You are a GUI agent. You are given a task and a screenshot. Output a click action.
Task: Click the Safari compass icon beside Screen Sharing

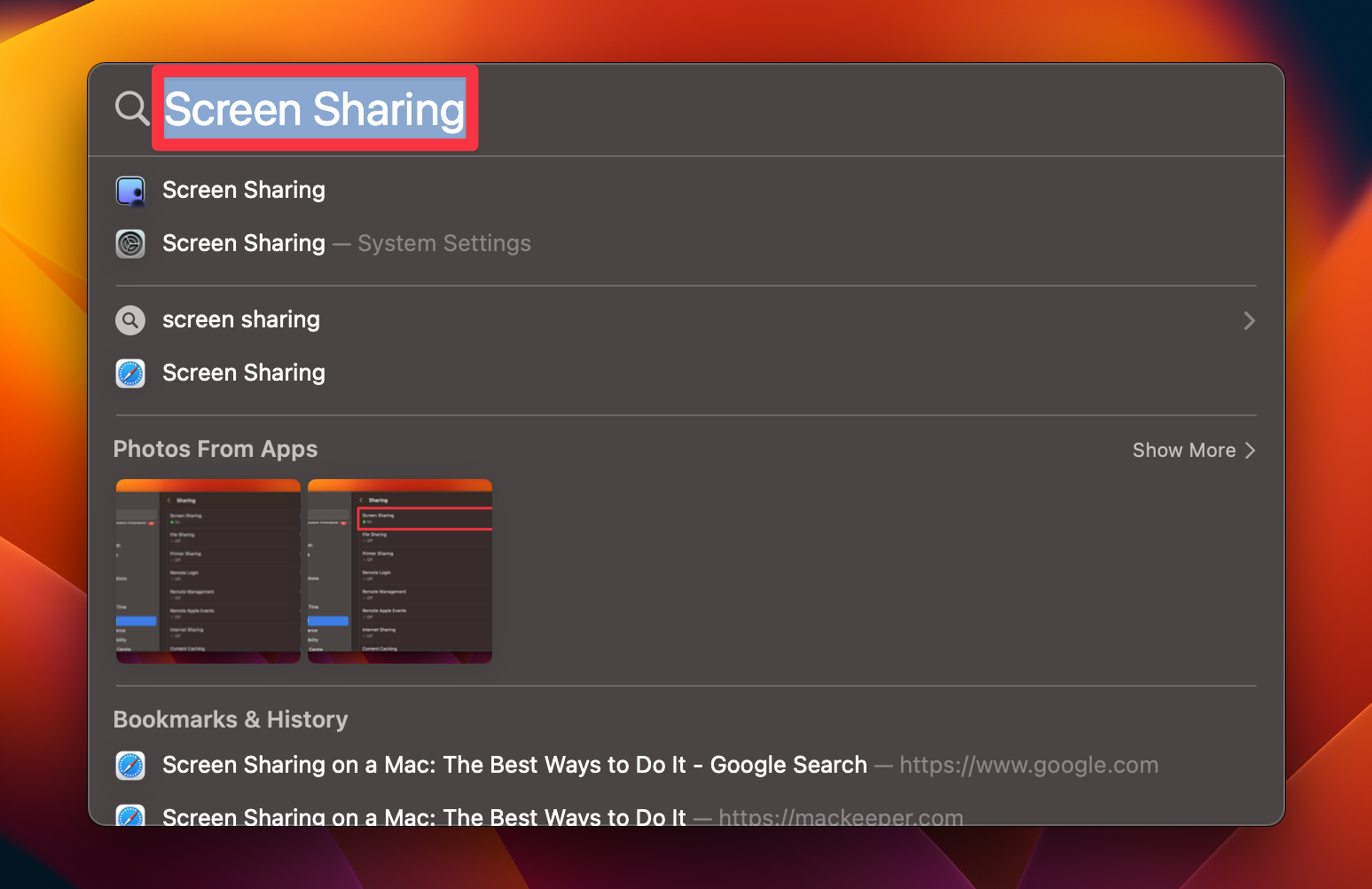click(x=130, y=373)
